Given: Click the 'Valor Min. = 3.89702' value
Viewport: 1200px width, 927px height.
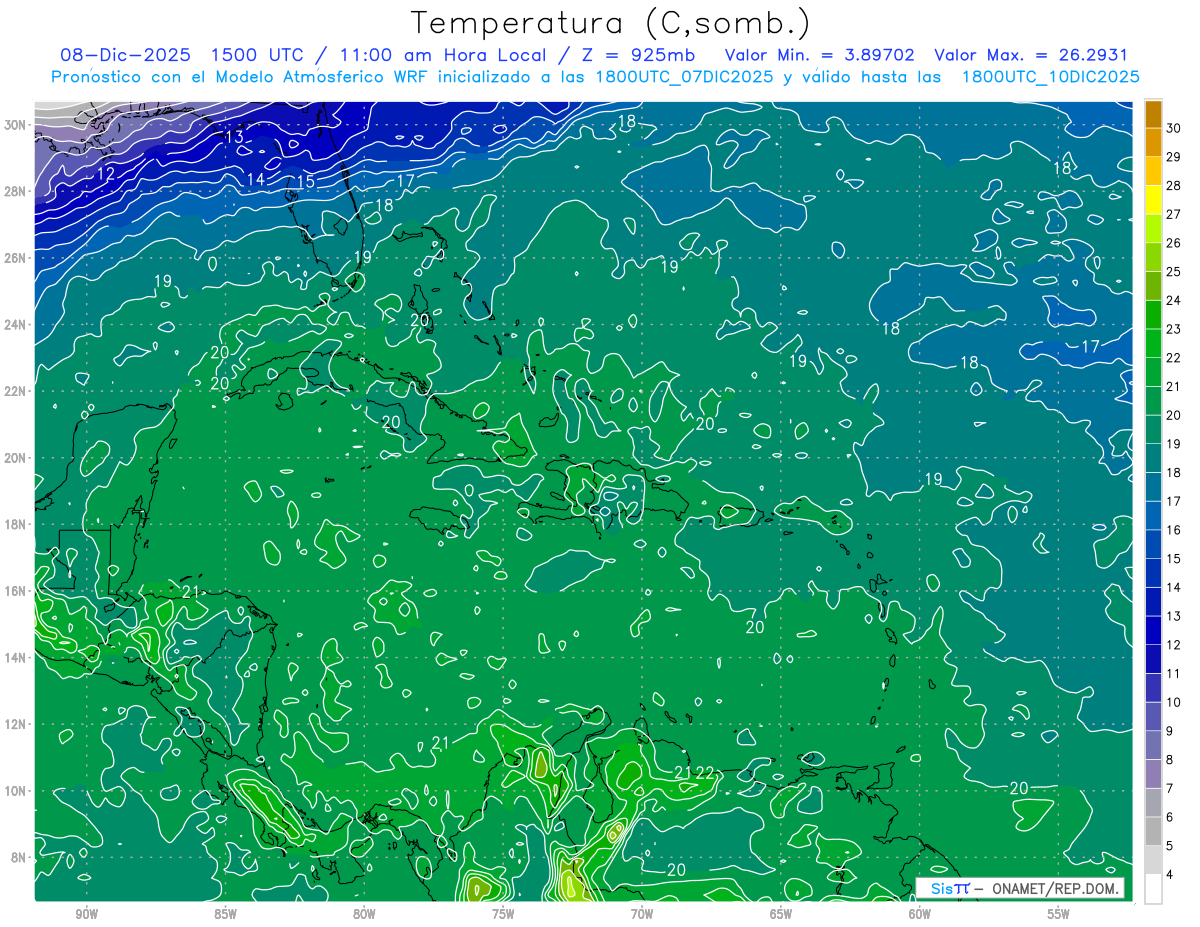Looking at the screenshot, I should pos(820,55).
